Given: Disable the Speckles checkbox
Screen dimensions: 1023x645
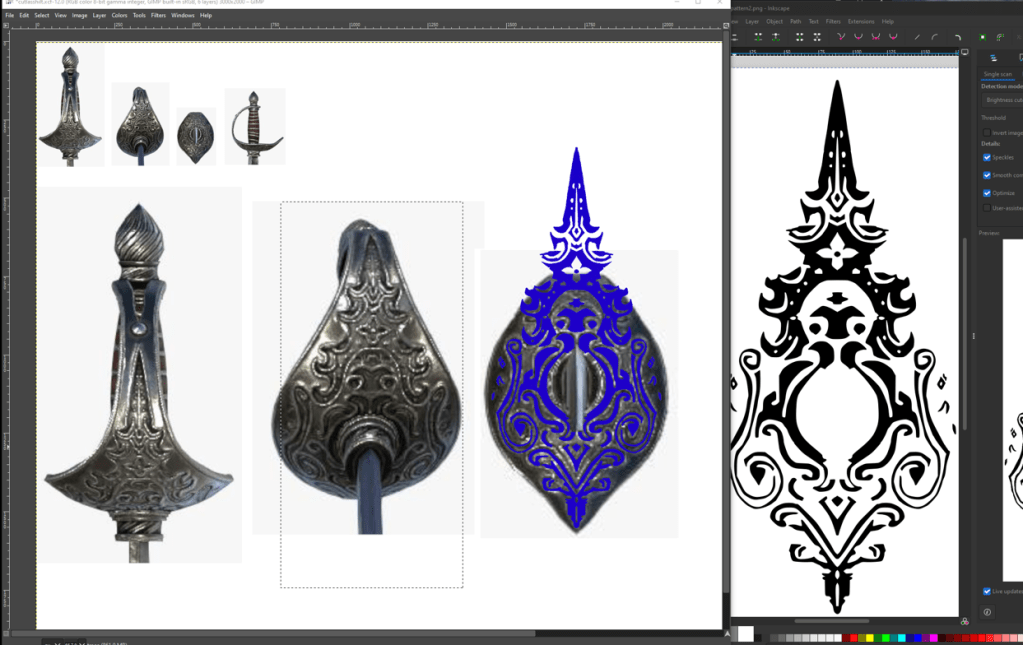Looking at the screenshot, I should coord(987,157).
